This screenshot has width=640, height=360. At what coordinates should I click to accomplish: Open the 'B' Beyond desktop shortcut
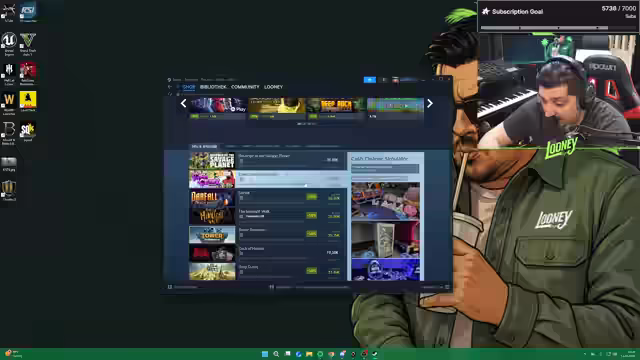point(9,132)
